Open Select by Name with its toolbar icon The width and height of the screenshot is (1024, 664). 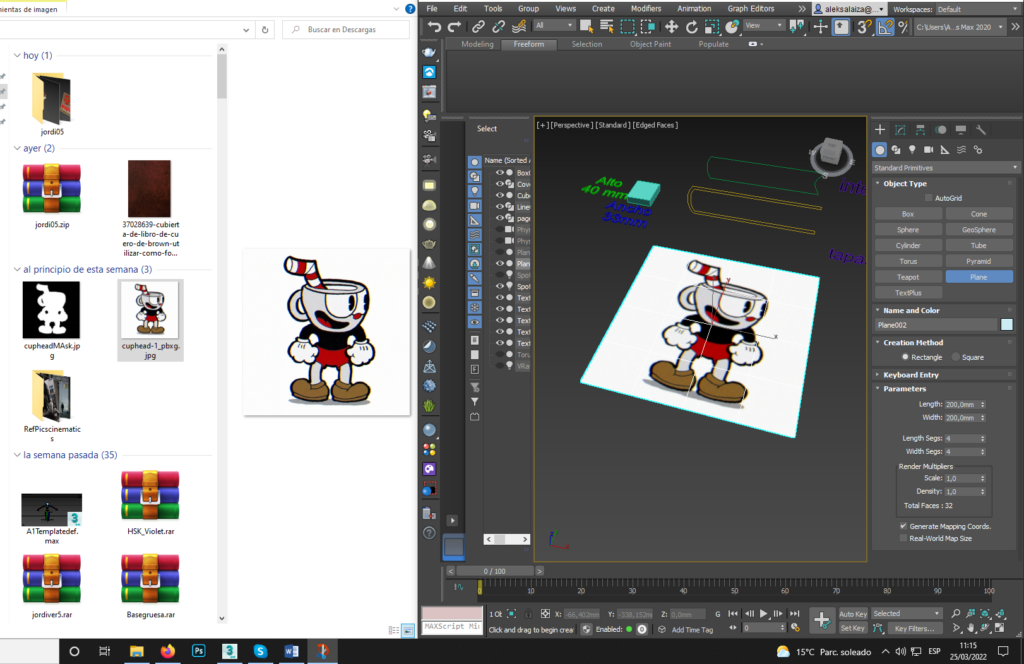[607, 27]
